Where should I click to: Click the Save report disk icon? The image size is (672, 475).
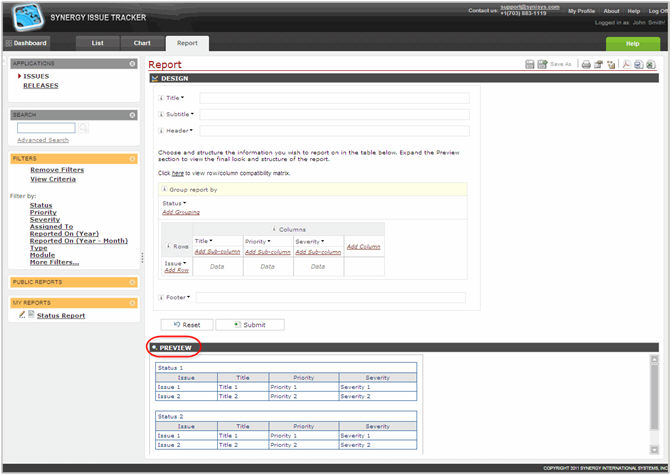point(530,64)
